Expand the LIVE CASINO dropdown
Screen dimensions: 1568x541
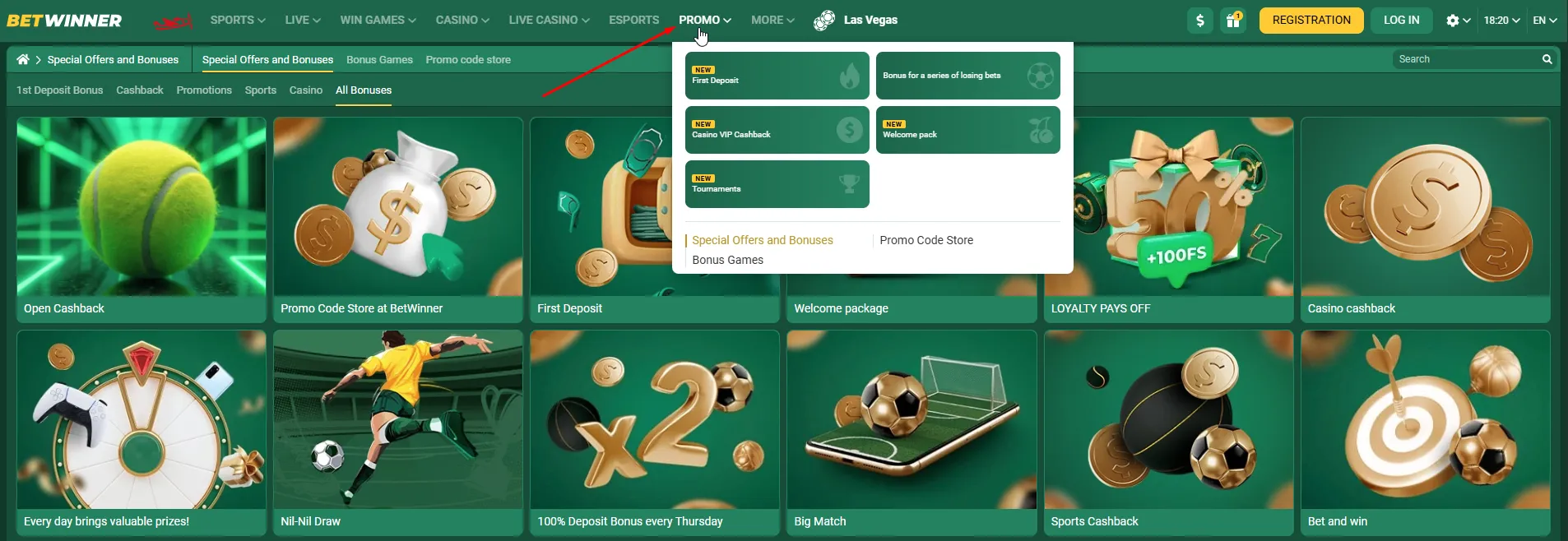(549, 20)
